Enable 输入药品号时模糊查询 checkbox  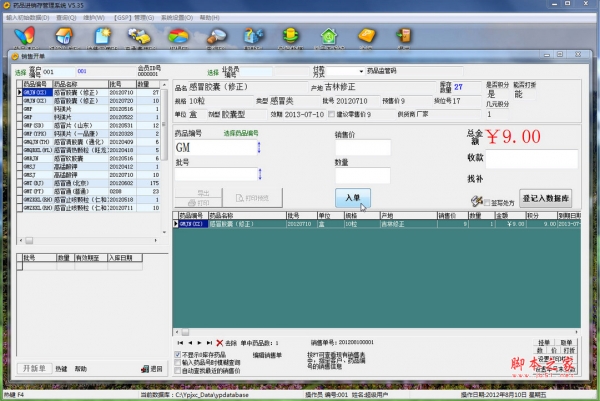pyautogui.click(x=179, y=363)
